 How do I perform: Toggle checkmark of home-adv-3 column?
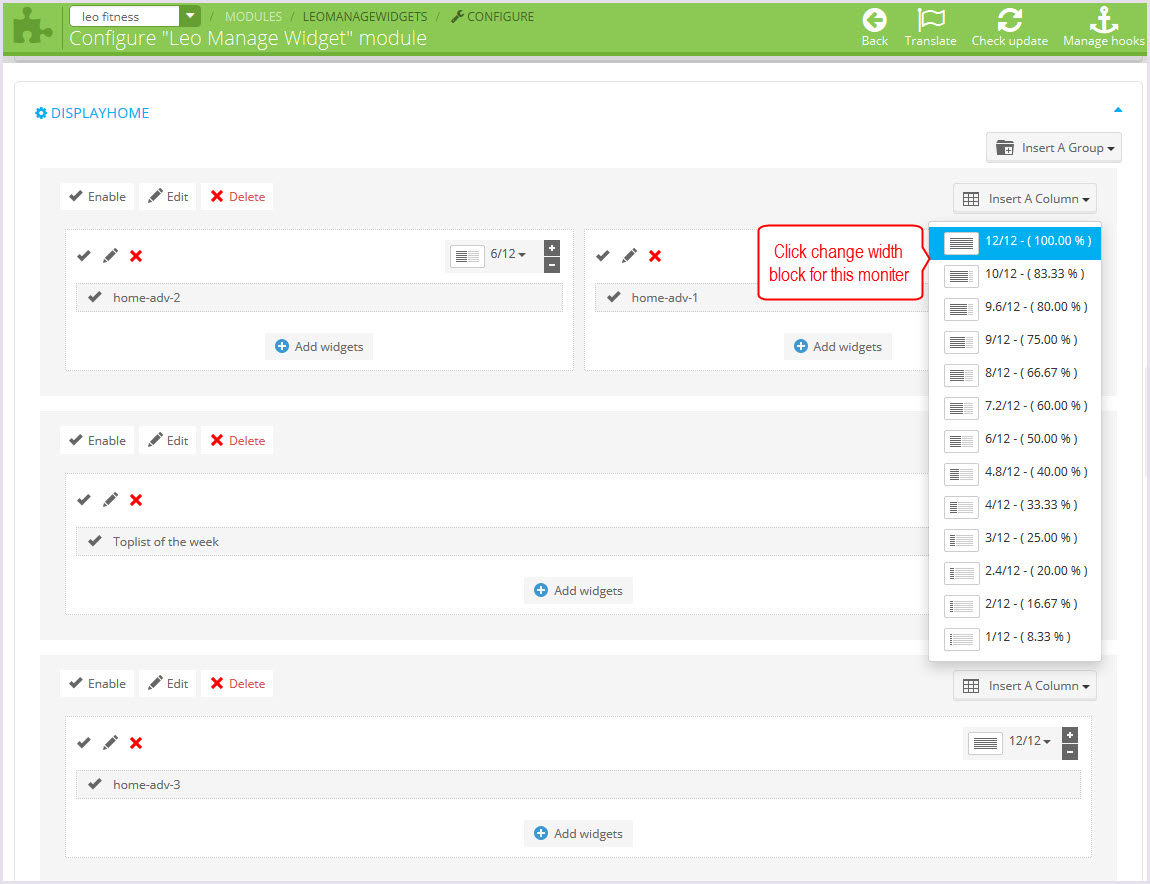click(84, 742)
